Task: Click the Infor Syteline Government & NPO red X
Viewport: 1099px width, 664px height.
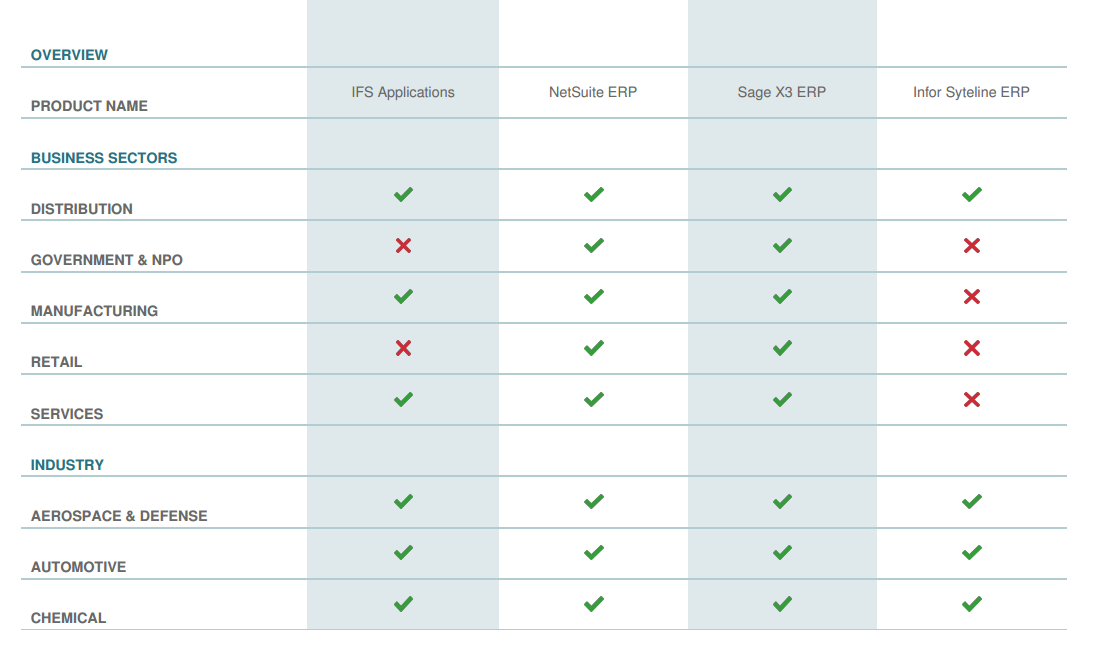Action: tap(971, 245)
